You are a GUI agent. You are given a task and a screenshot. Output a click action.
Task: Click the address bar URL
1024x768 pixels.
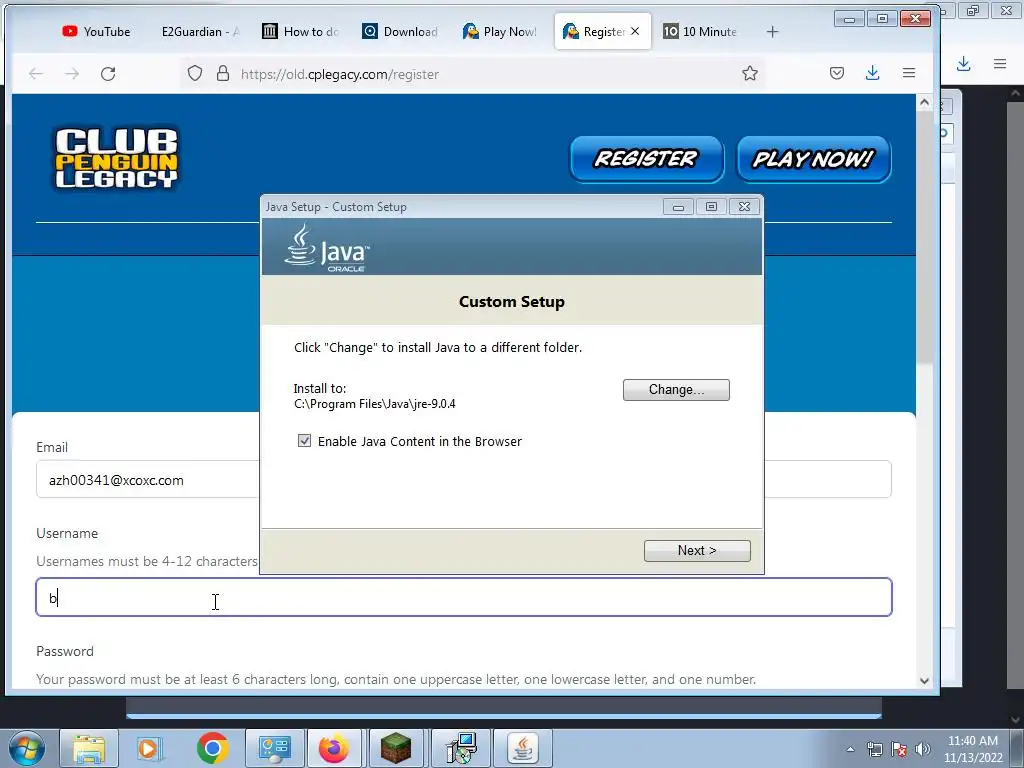click(340, 74)
